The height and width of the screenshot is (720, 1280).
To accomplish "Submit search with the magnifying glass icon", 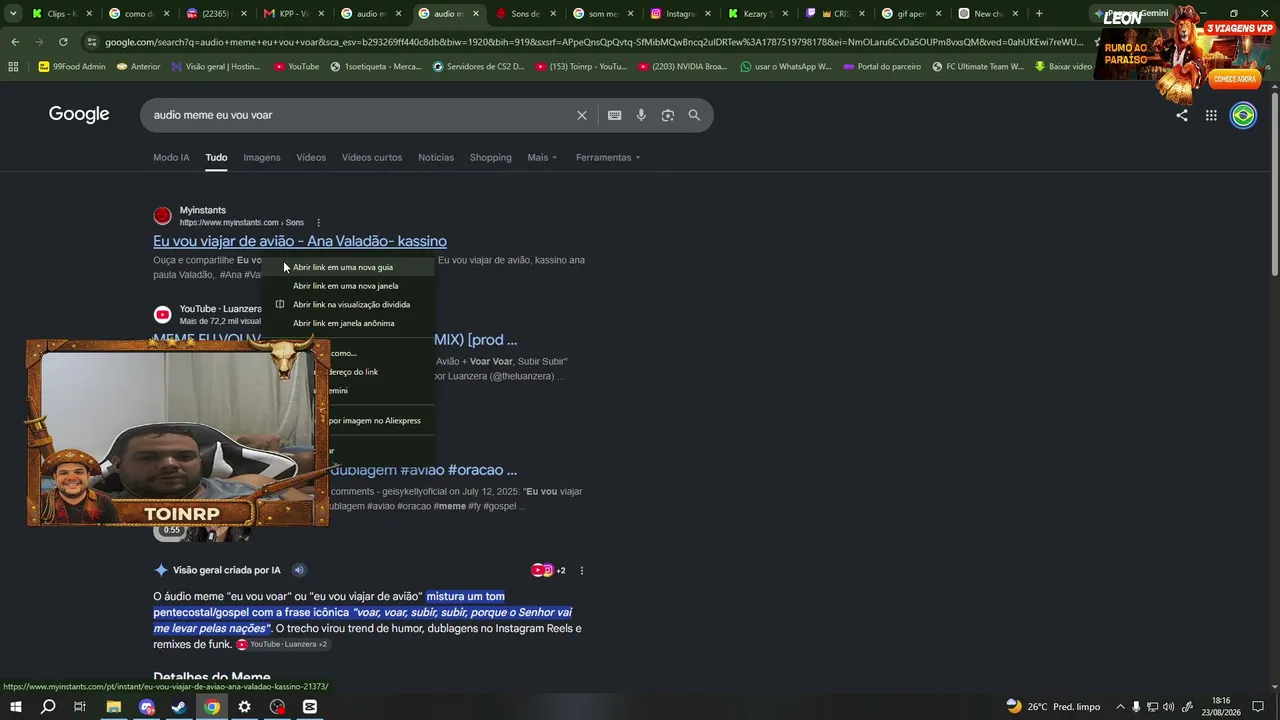I will (x=694, y=115).
